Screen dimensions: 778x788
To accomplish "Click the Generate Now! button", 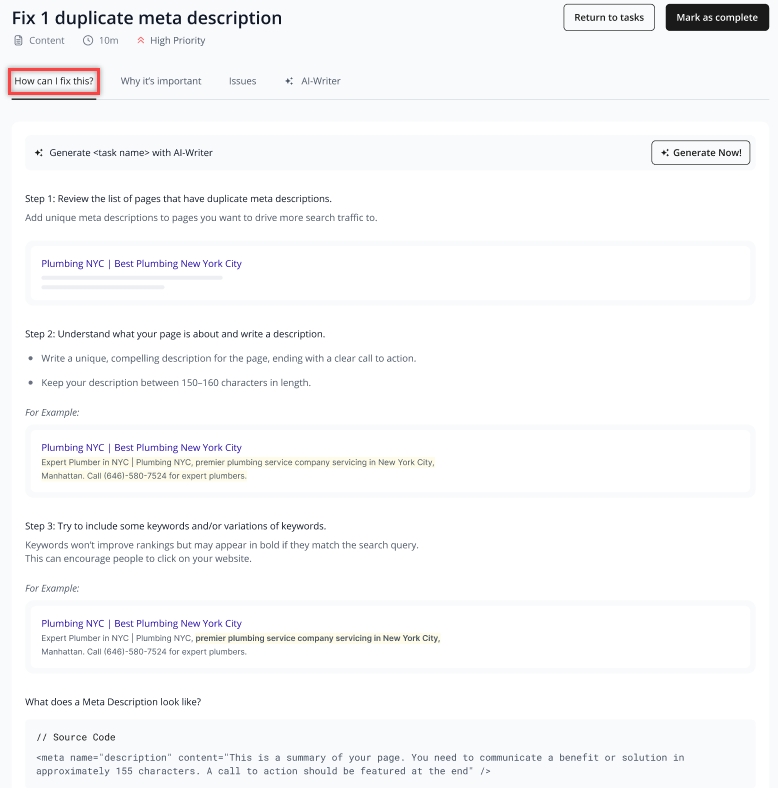I will click(701, 153).
